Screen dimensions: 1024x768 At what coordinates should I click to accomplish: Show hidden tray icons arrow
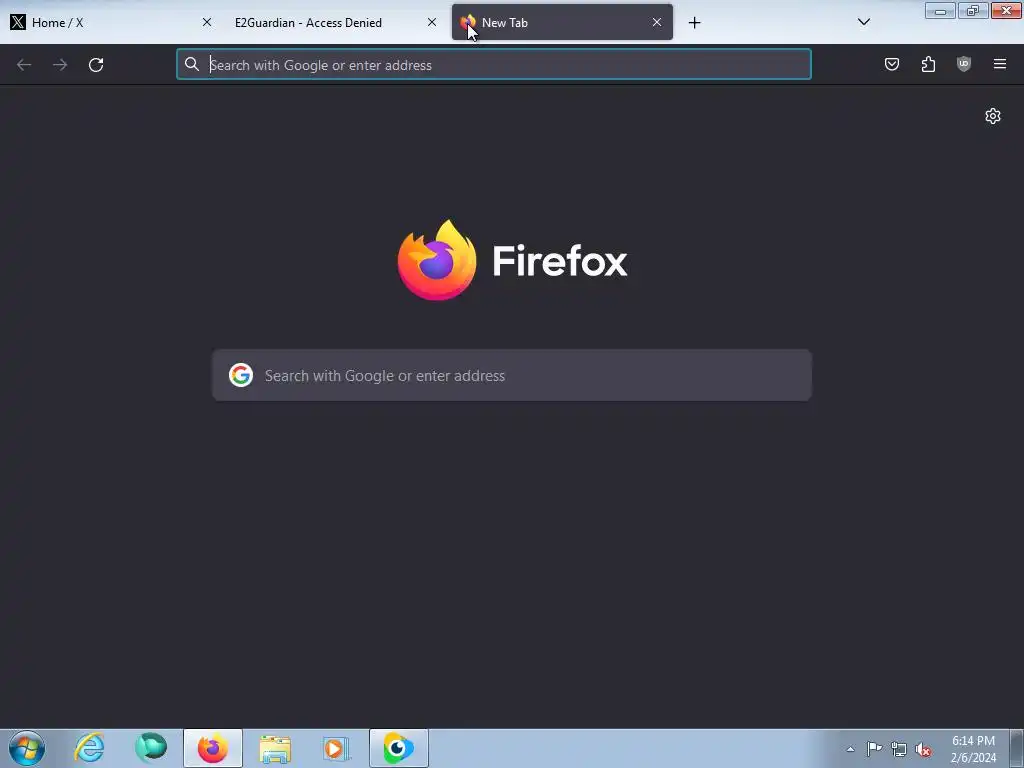[850, 749]
